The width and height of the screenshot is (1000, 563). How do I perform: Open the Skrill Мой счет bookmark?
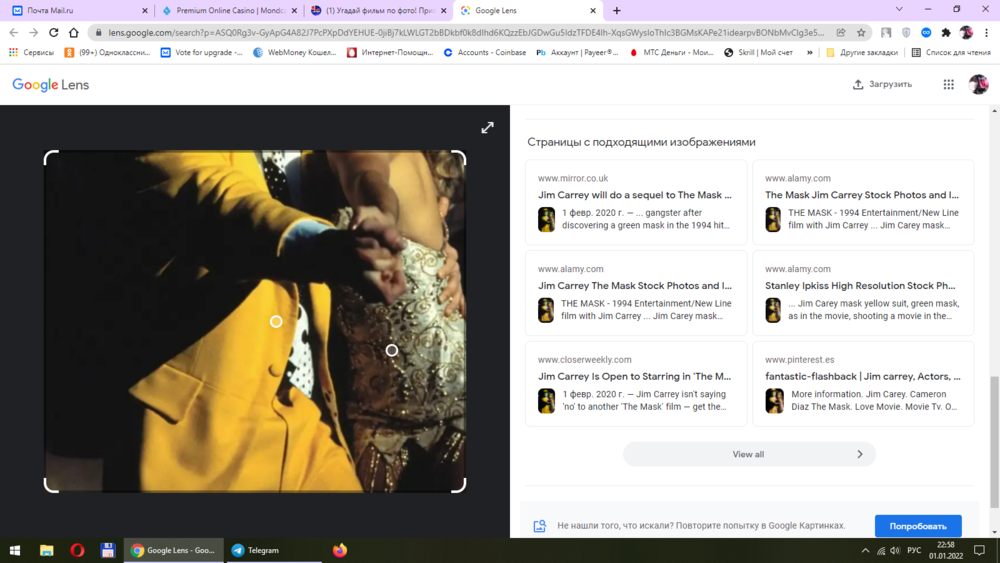(758, 52)
